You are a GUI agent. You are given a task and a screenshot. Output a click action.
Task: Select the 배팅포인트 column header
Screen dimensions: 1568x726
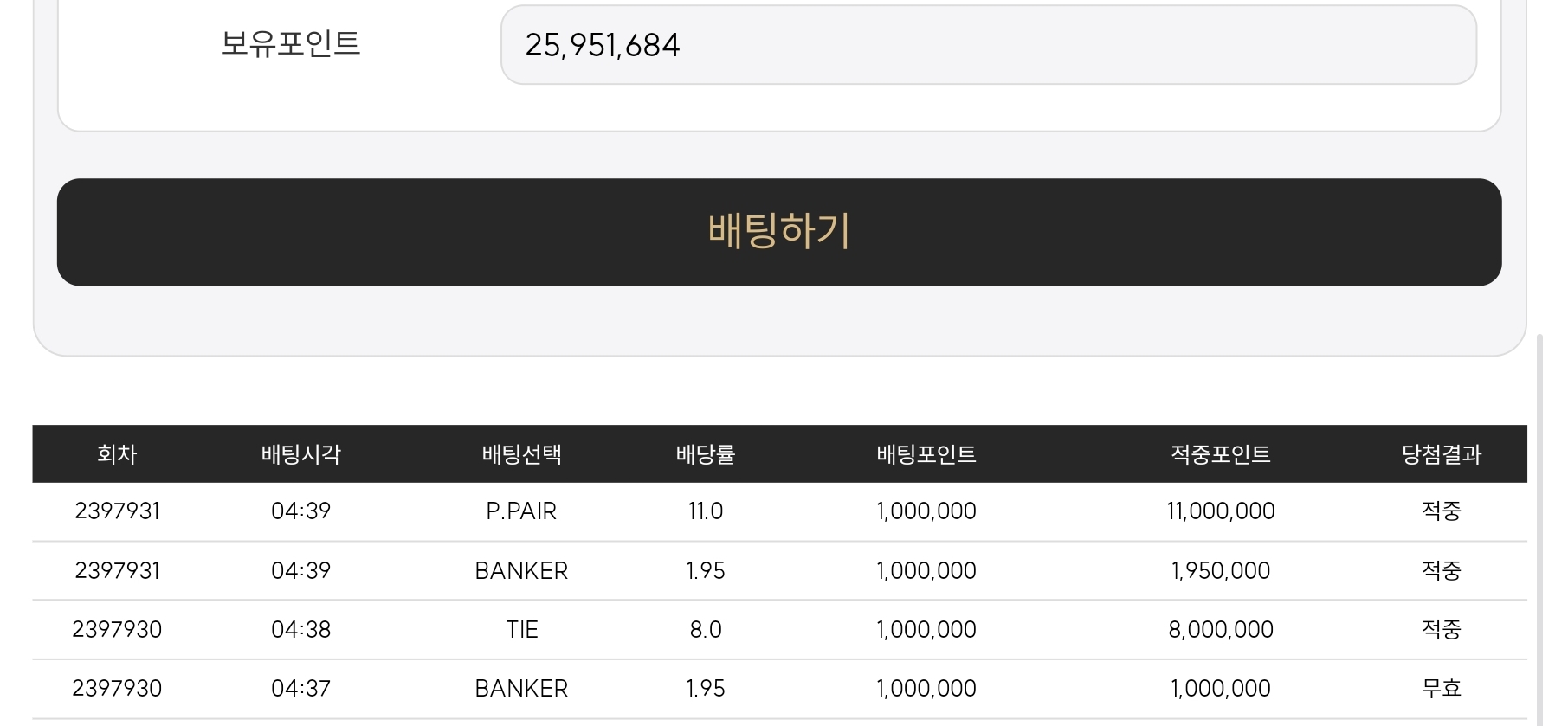coord(926,454)
